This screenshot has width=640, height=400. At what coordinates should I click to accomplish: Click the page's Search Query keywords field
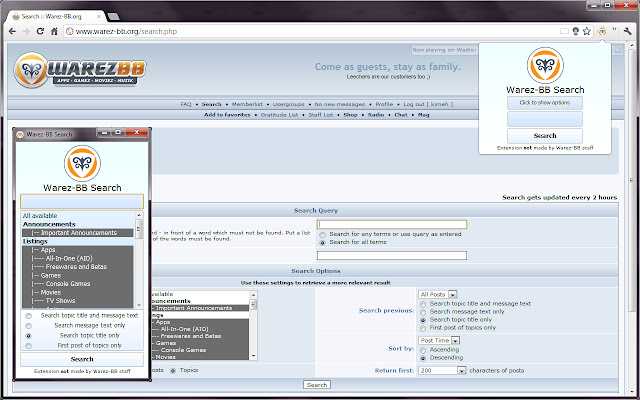point(392,224)
